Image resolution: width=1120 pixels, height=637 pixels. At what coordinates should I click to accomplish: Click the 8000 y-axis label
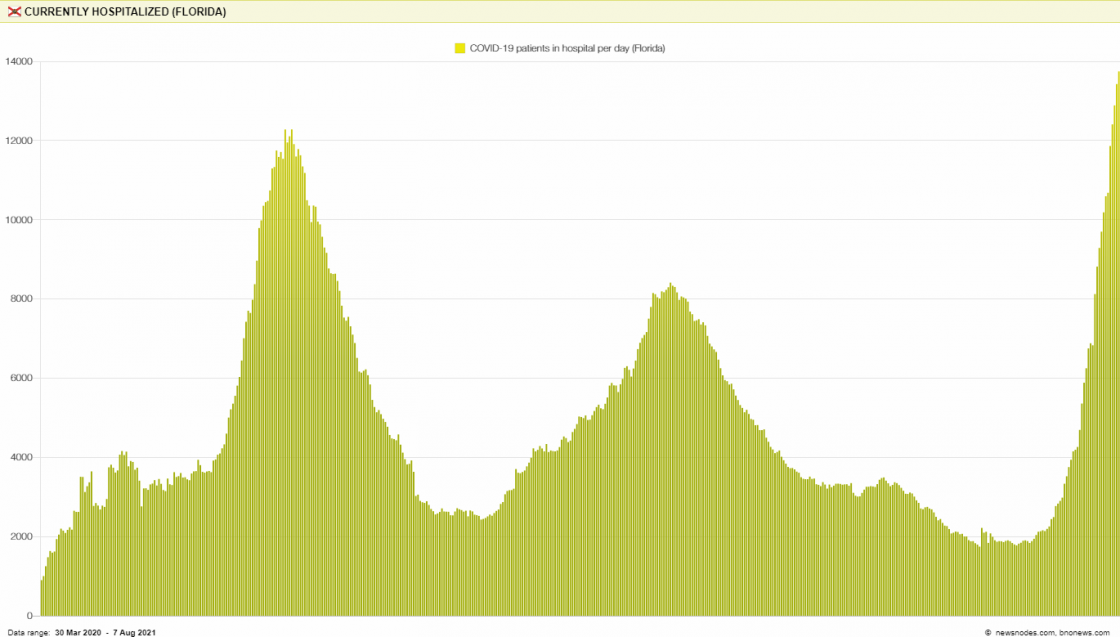[x=21, y=299]
